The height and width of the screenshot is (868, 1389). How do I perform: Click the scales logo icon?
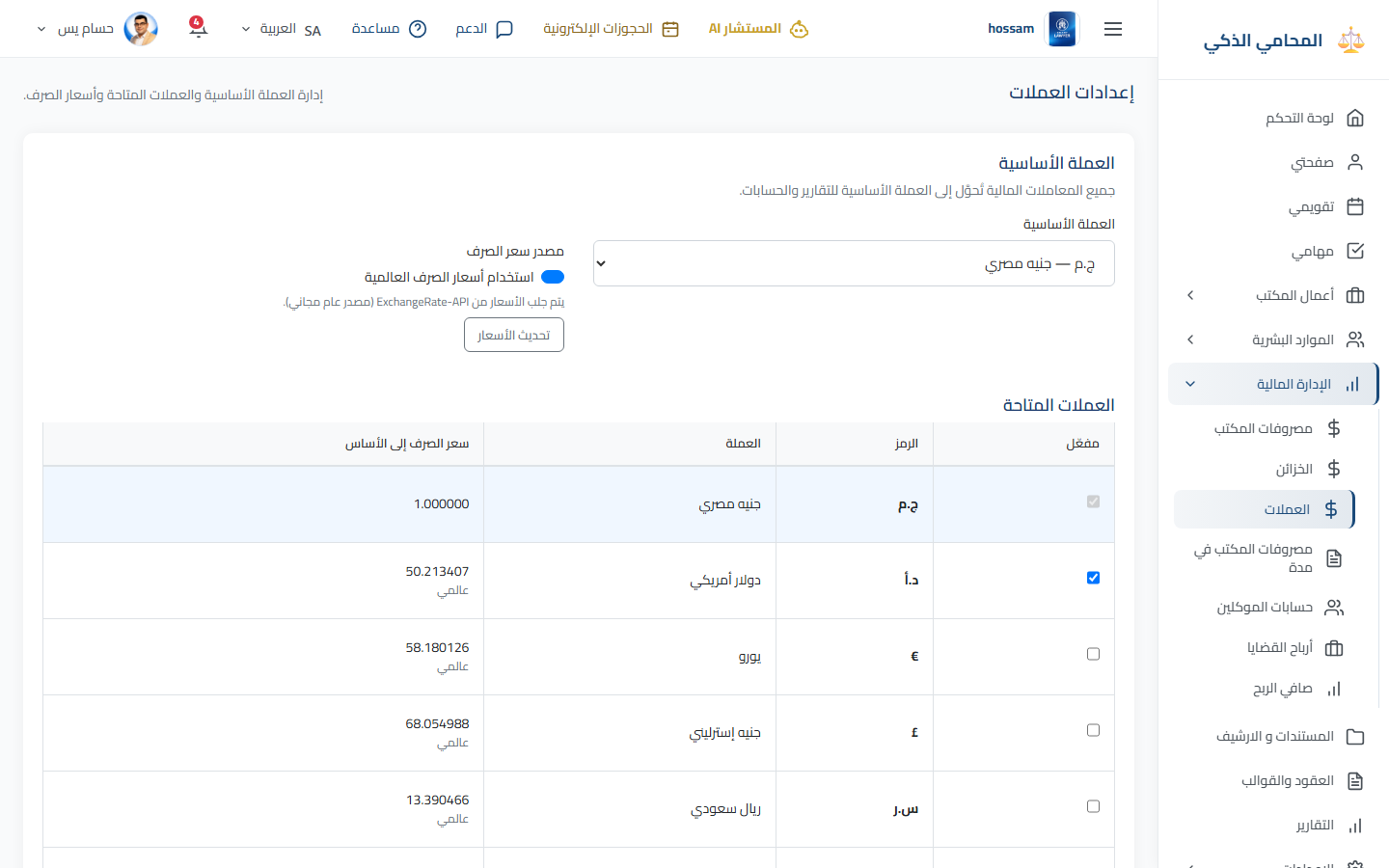(1351, 41)
